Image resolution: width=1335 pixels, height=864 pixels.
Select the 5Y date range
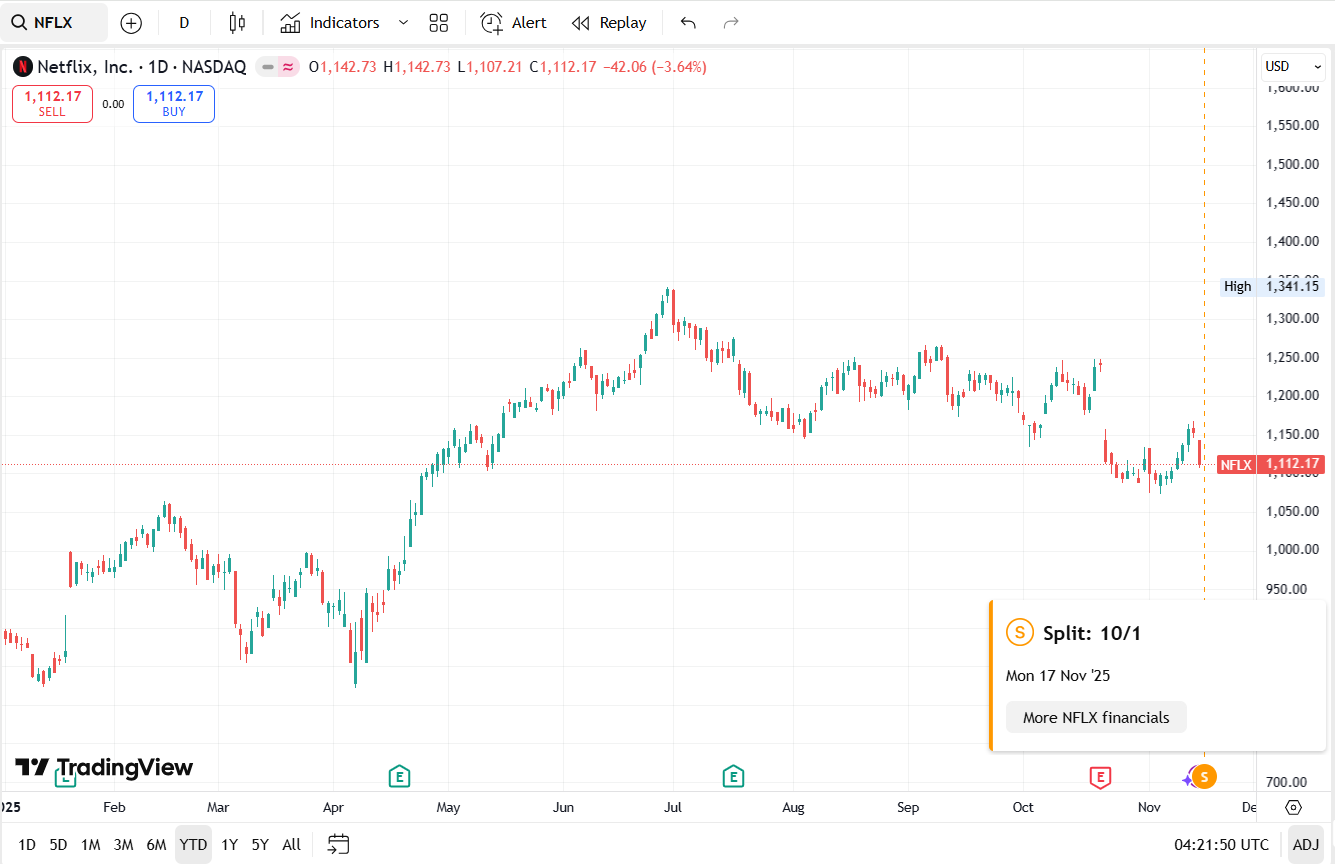tap(260, 845)
